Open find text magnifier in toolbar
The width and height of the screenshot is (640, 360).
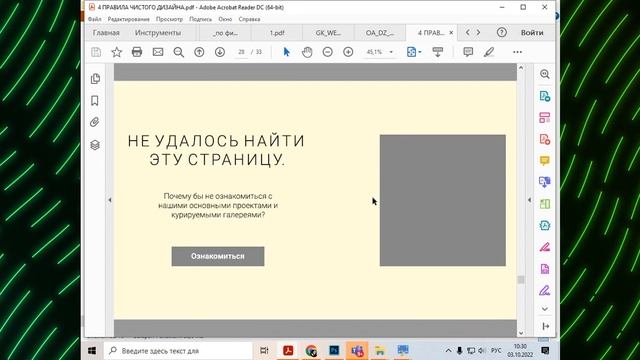click(x=179, y=52)
